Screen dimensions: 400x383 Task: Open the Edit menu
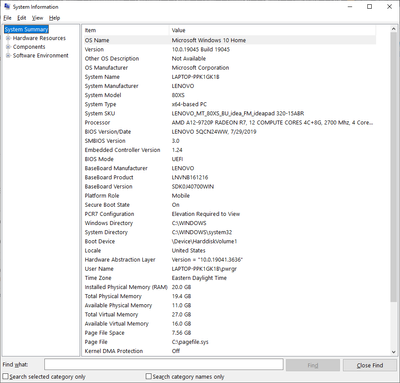22,18
